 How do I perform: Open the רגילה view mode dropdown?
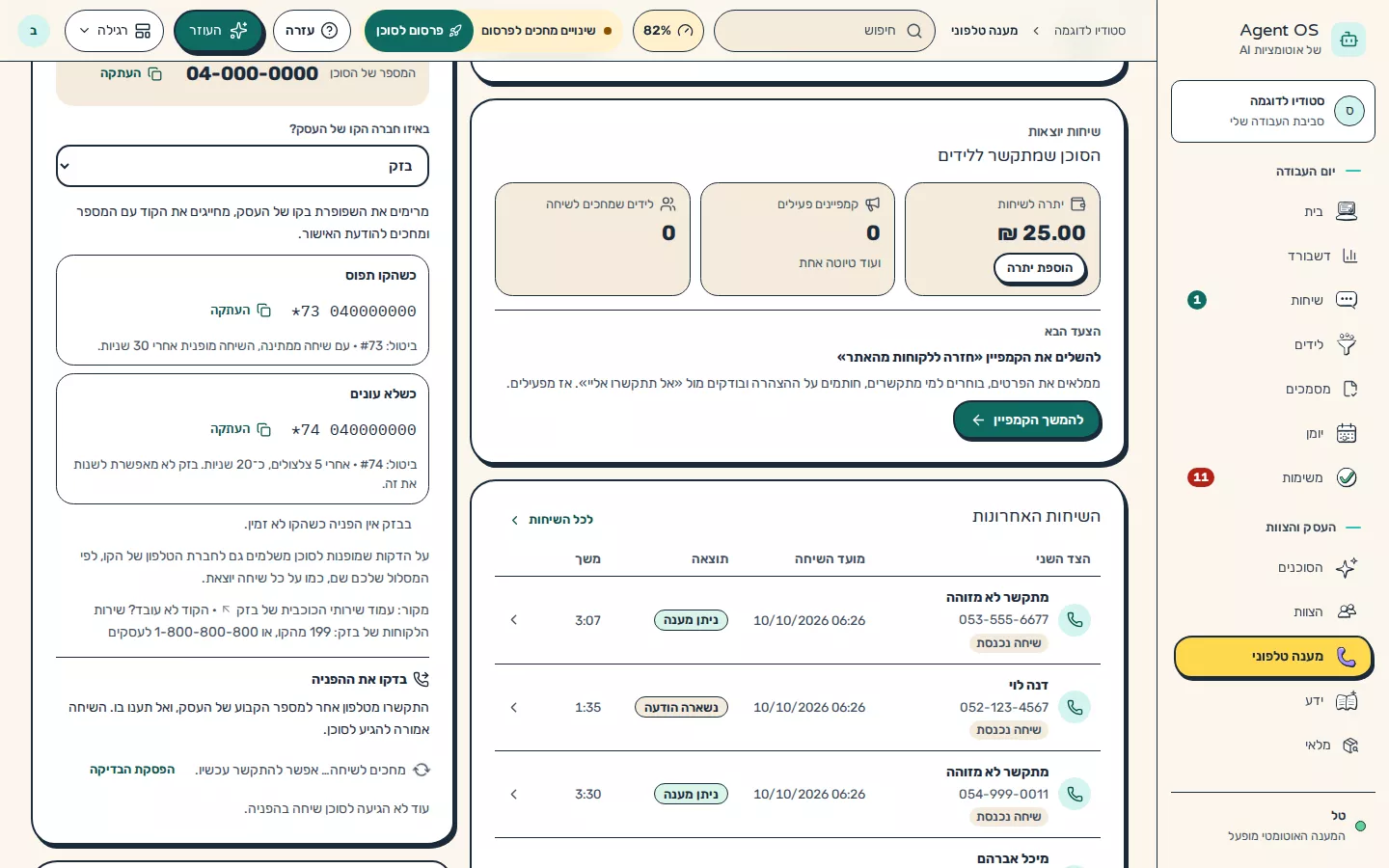(x=115, y=31)
